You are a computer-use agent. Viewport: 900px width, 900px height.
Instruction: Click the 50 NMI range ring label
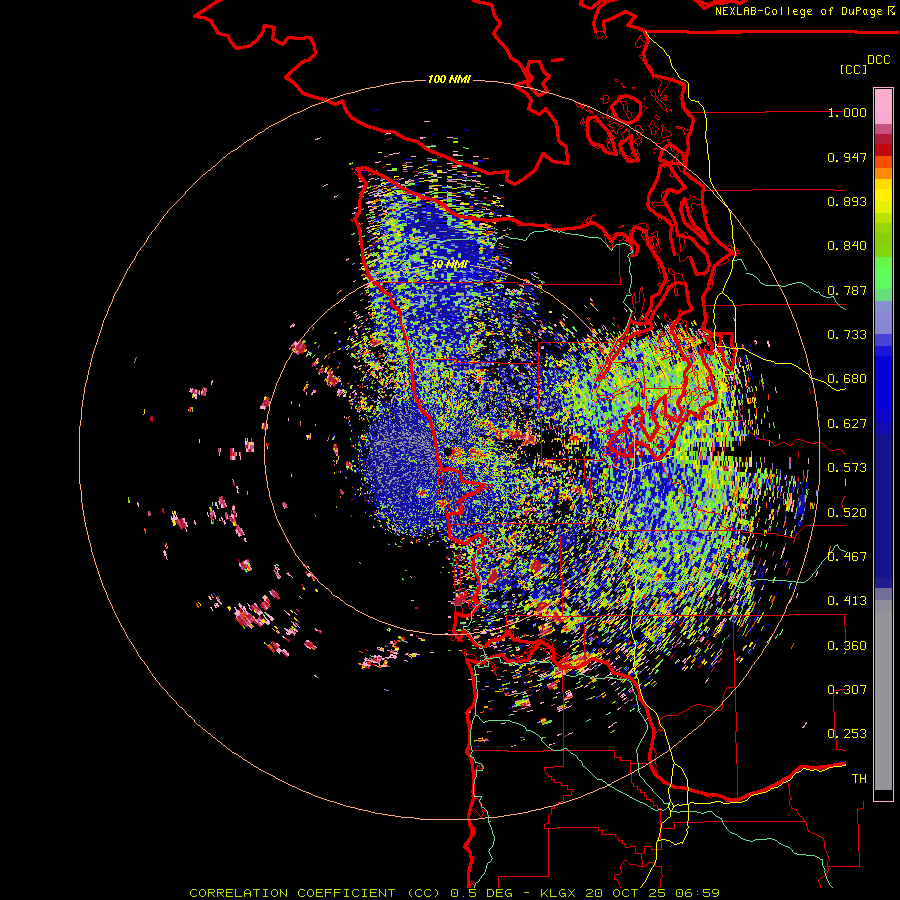tap(449, 265)
